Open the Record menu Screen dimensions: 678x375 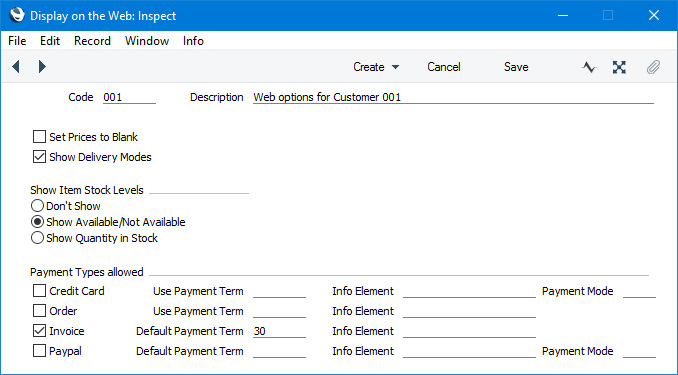93,41
